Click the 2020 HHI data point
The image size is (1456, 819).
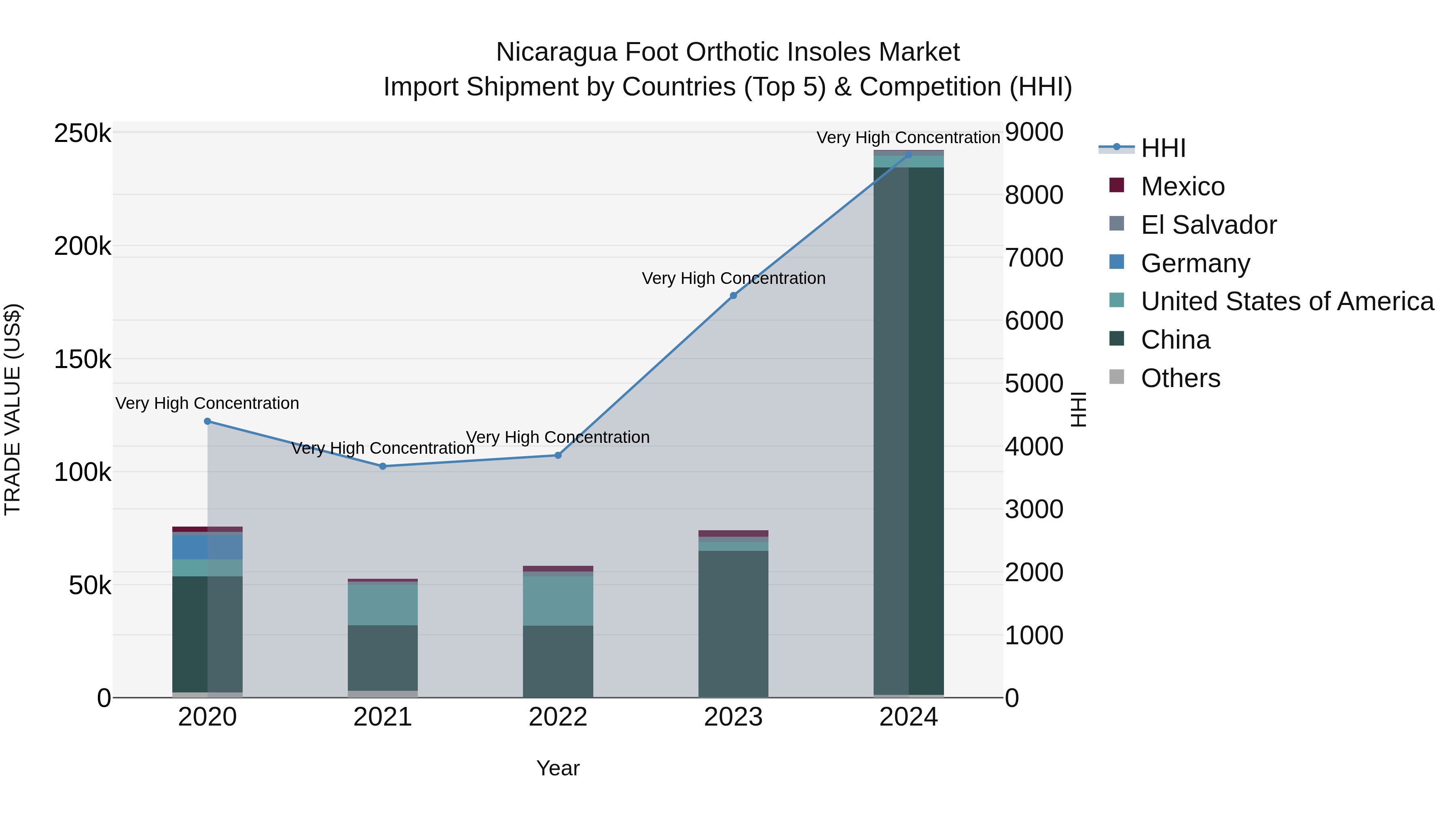[x=207, y=421]
